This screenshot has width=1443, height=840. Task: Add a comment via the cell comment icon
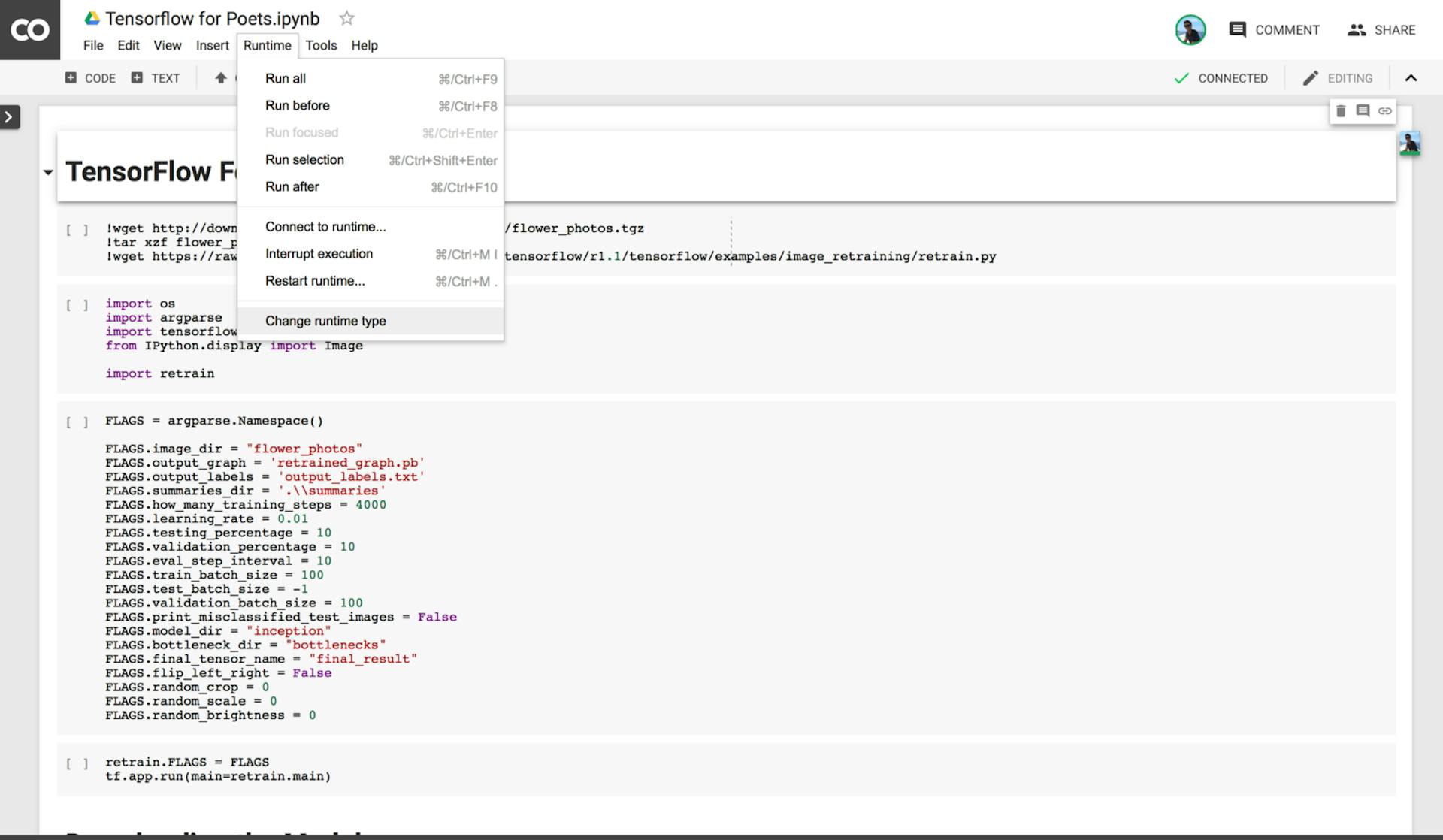1363,110
